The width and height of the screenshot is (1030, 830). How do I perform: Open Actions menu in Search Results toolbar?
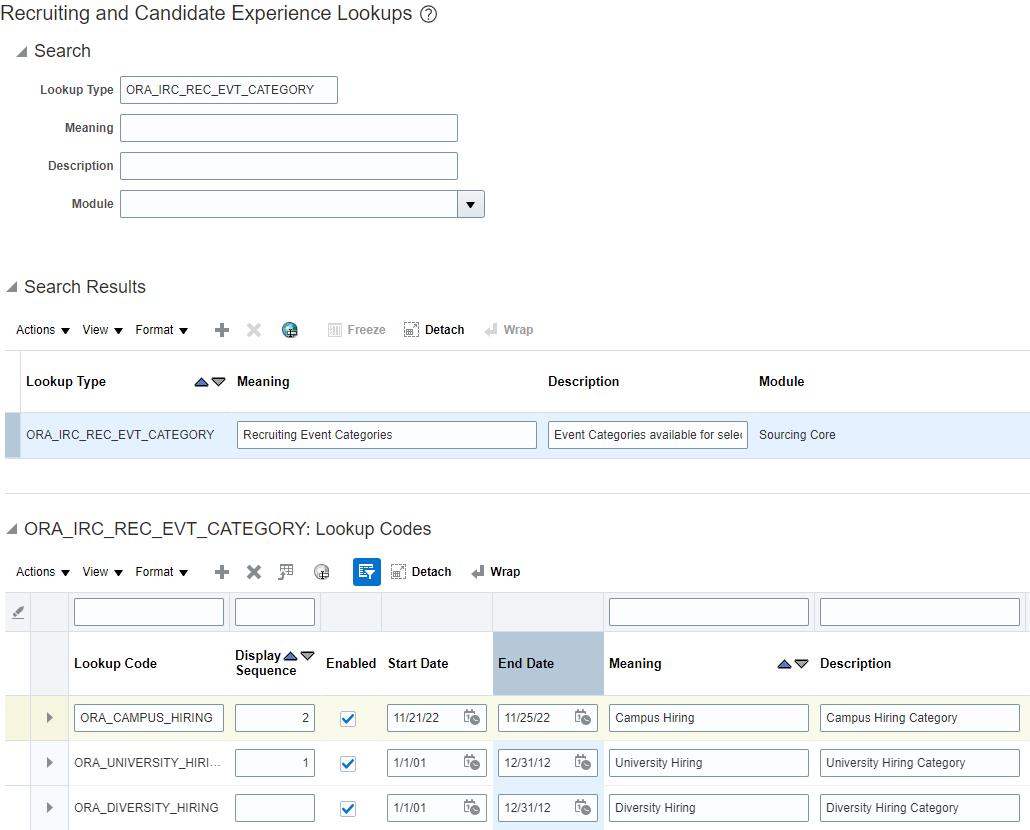[43, 330]
